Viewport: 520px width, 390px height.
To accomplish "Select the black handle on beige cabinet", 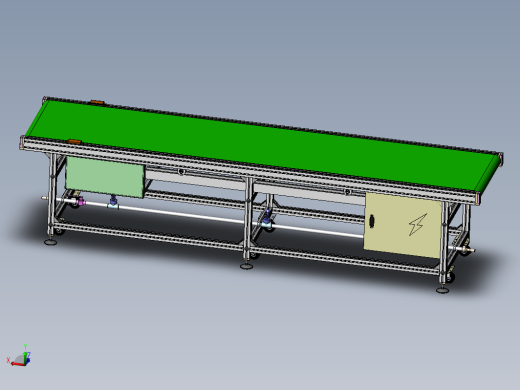I will 372,221.
